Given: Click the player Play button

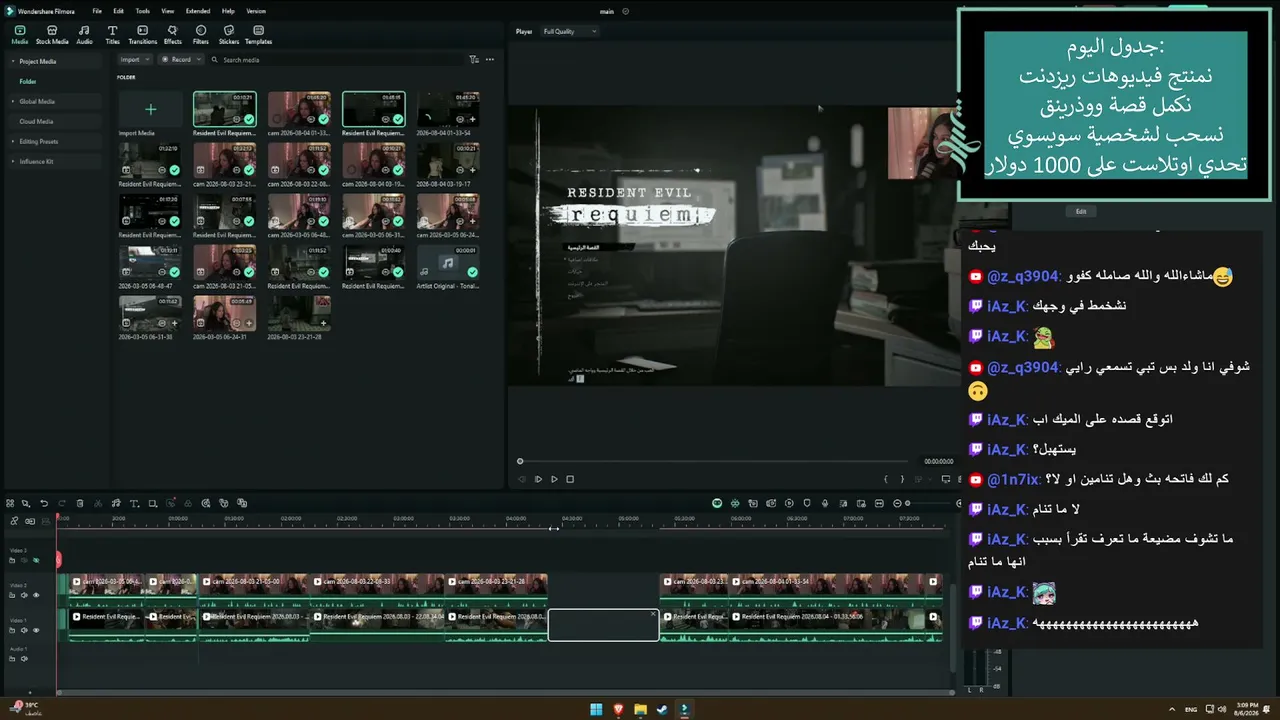Looking at the screenshot, I should click(554, 479).
